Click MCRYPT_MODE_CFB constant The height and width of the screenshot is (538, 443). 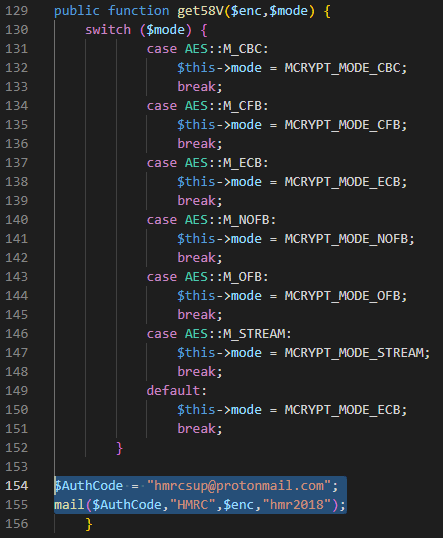pos(342,125)
